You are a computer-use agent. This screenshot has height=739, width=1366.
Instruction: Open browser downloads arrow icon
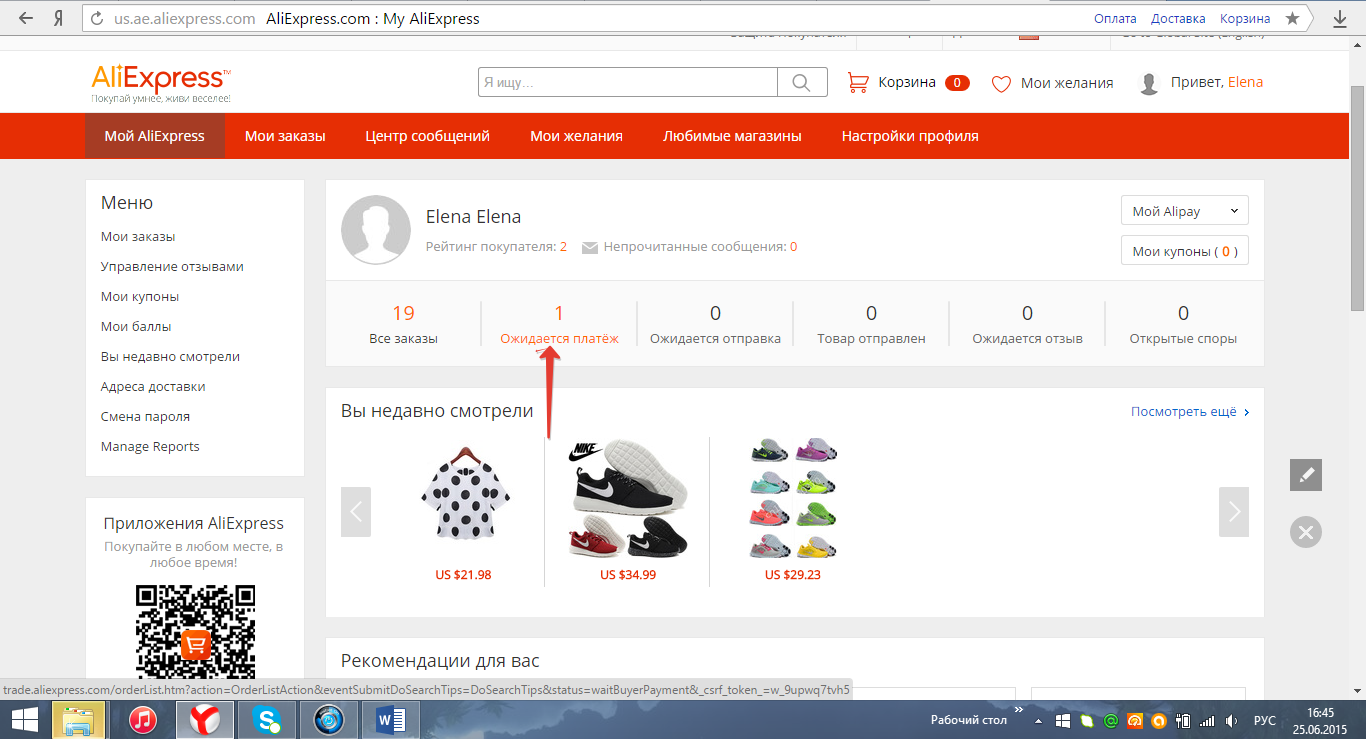coord(1339,19)
